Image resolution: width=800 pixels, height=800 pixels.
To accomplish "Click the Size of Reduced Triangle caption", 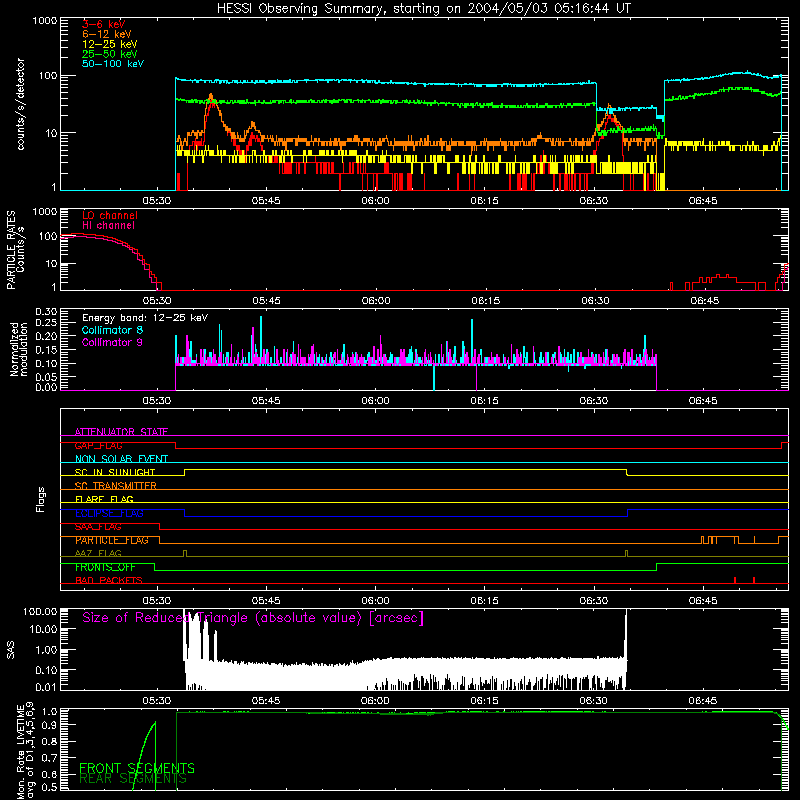I will [253, 618].
